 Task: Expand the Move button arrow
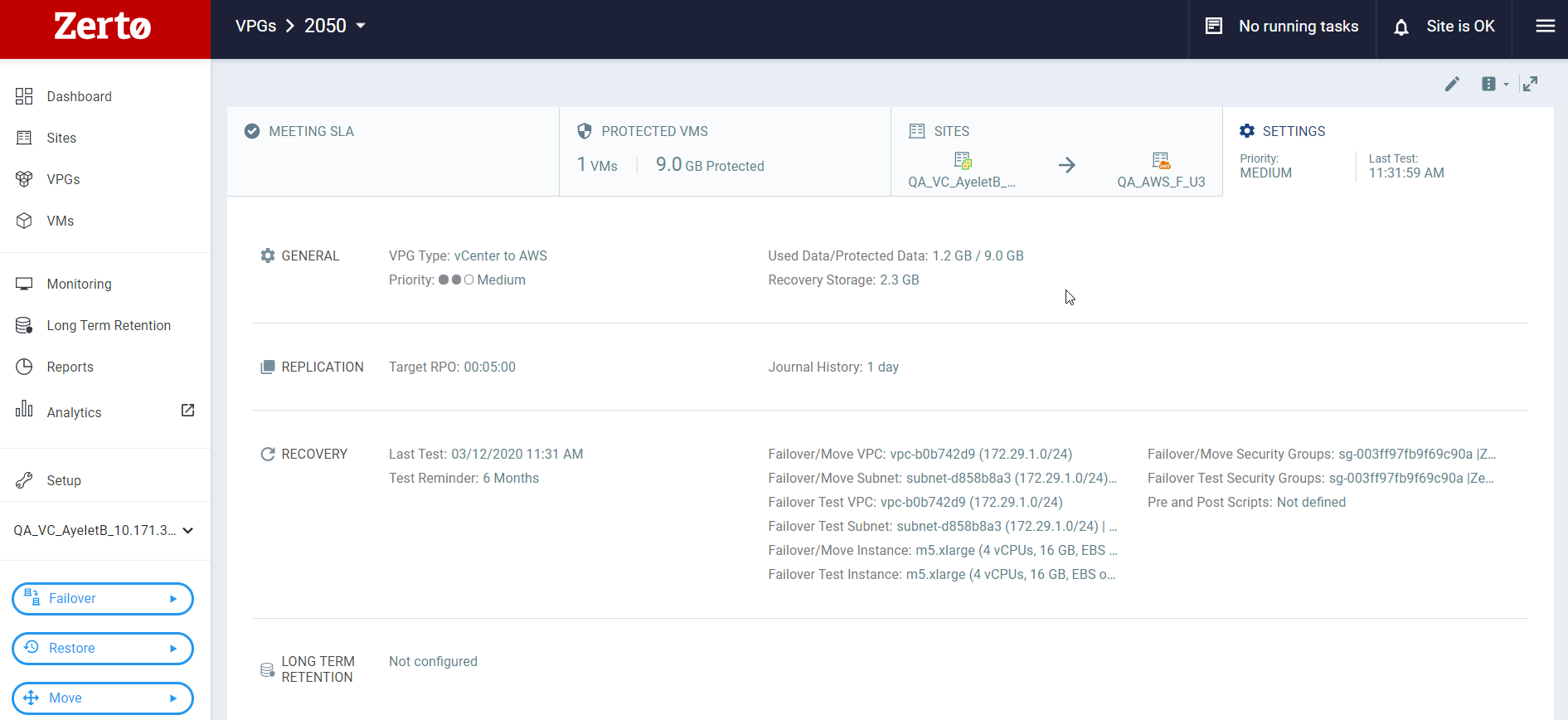(x=173, y=698)
